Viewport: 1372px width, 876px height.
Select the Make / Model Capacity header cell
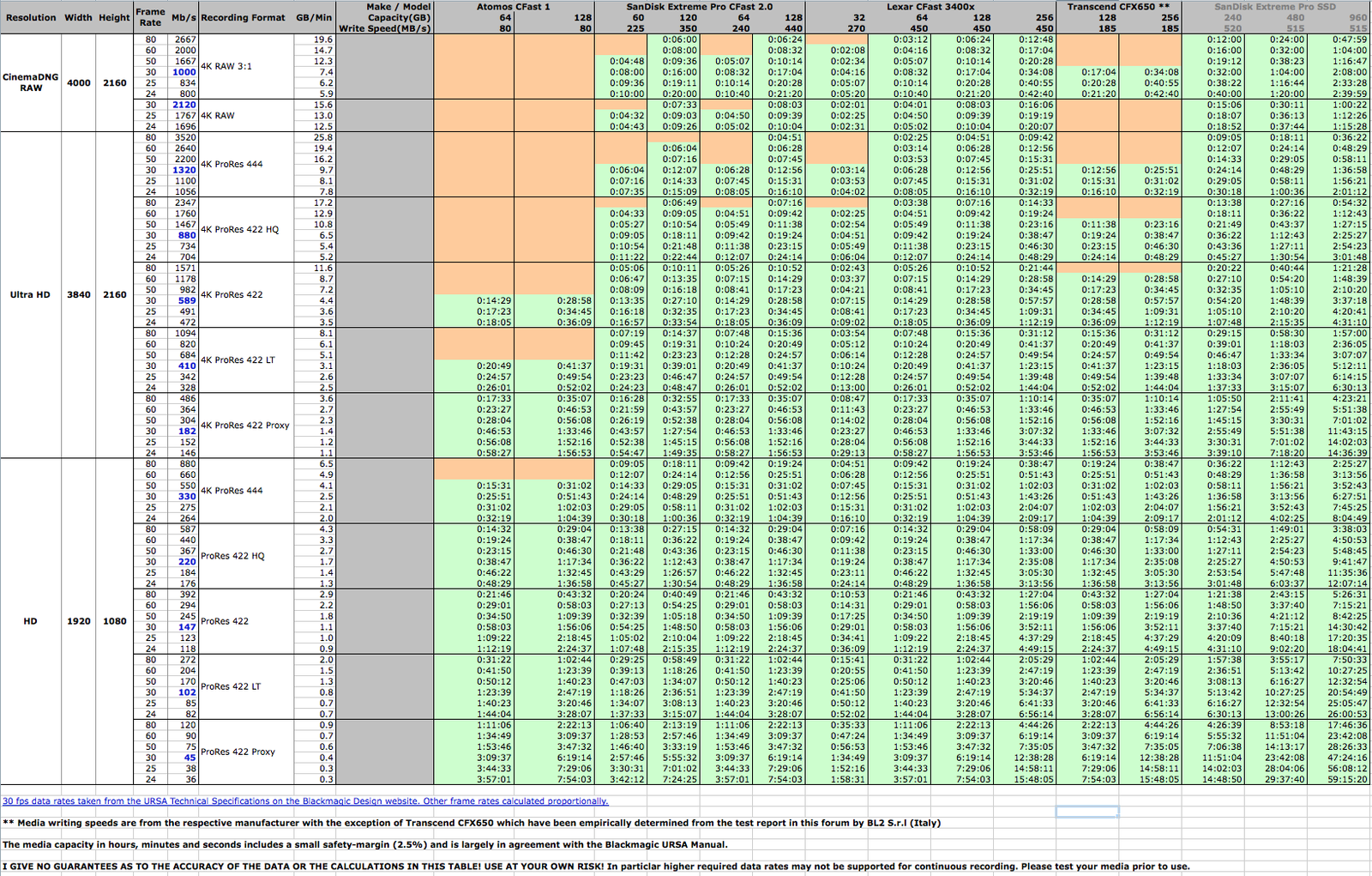[385, 17]
